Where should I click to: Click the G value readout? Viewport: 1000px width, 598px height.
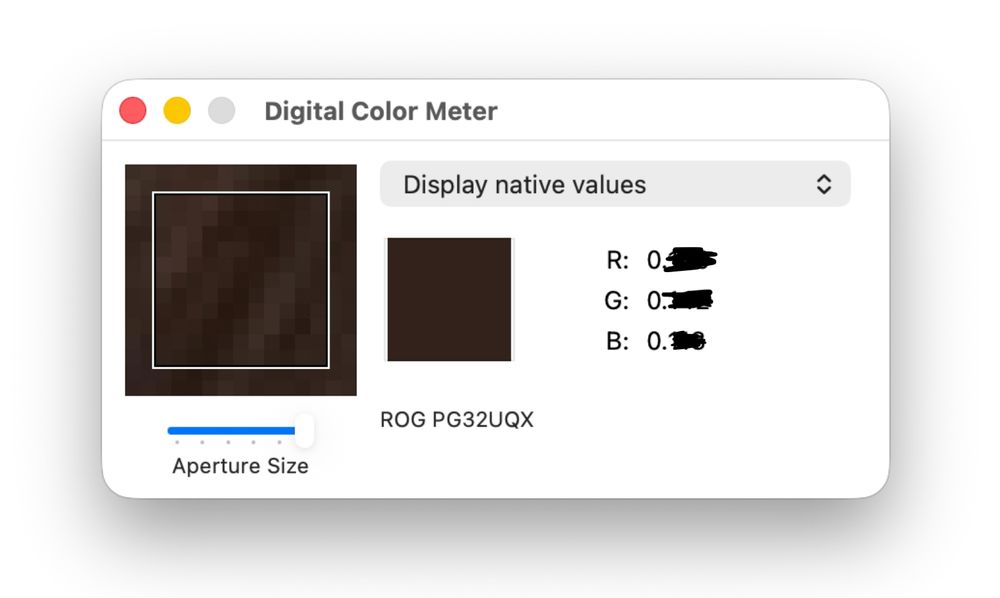[x=679, y=300]
